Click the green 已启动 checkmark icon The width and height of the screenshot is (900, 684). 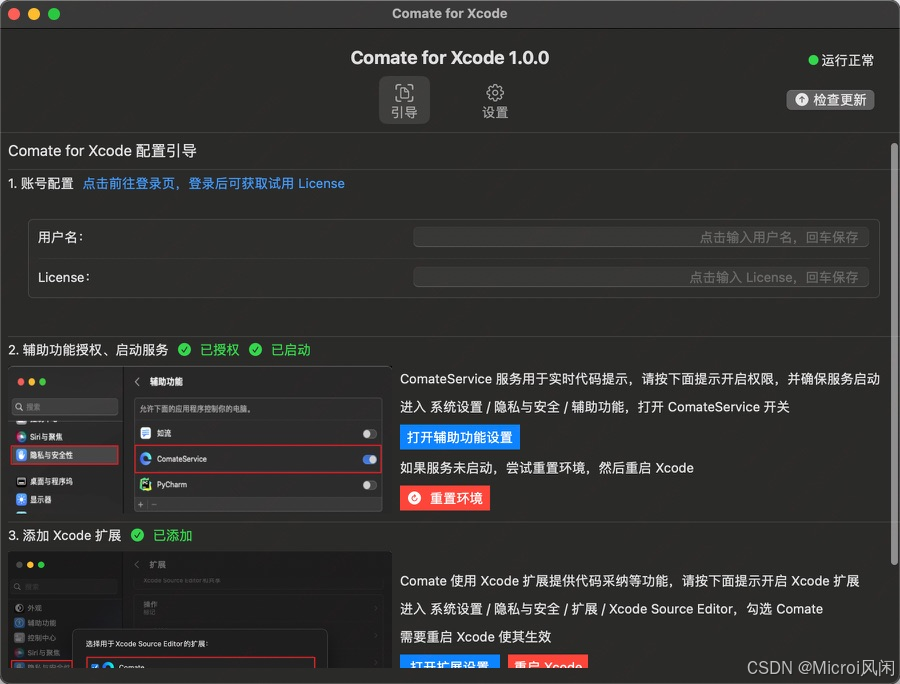[255, 349]
